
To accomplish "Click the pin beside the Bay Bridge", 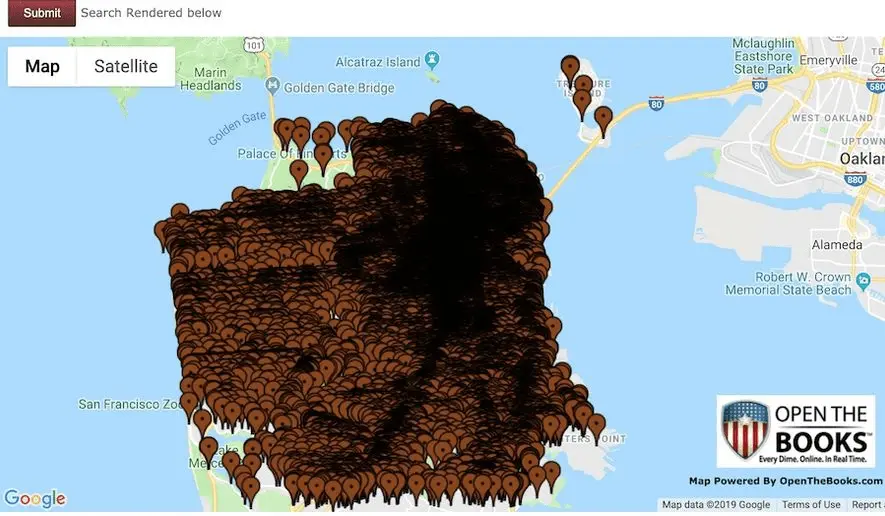I will click(x=603, y=118).
